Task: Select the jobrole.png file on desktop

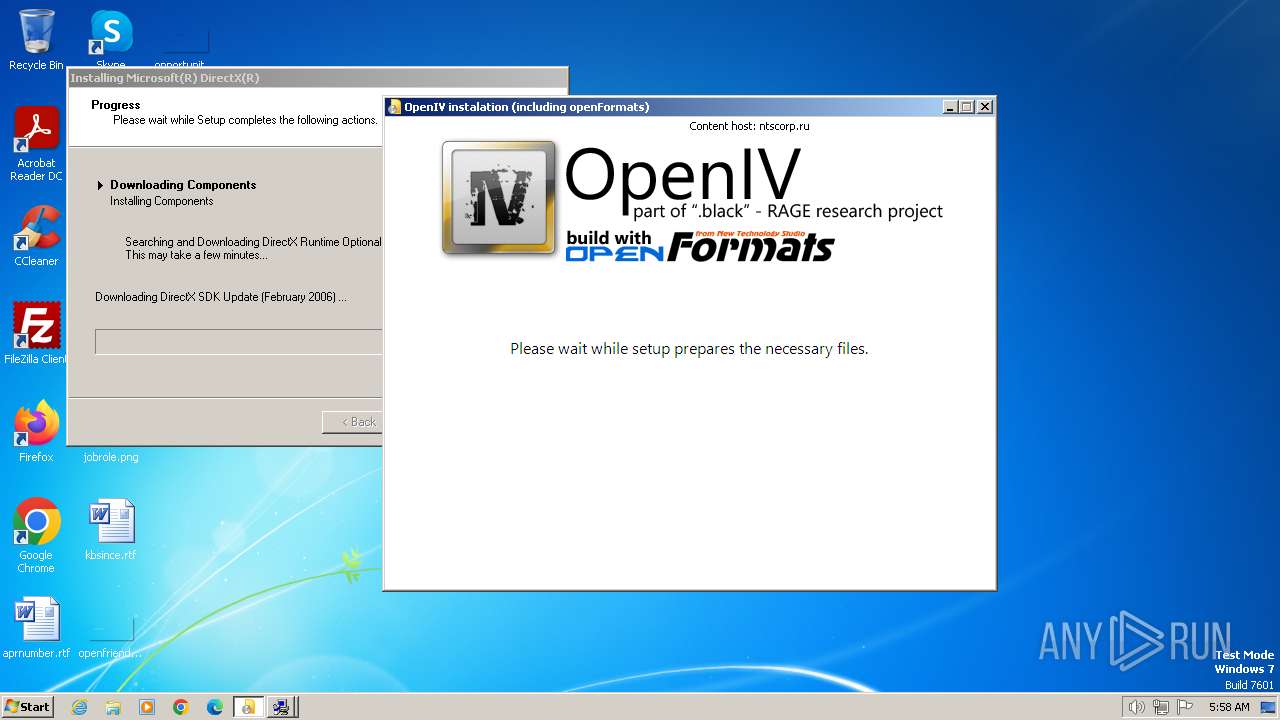Action: pyautogui.click(x=110, y=456)
